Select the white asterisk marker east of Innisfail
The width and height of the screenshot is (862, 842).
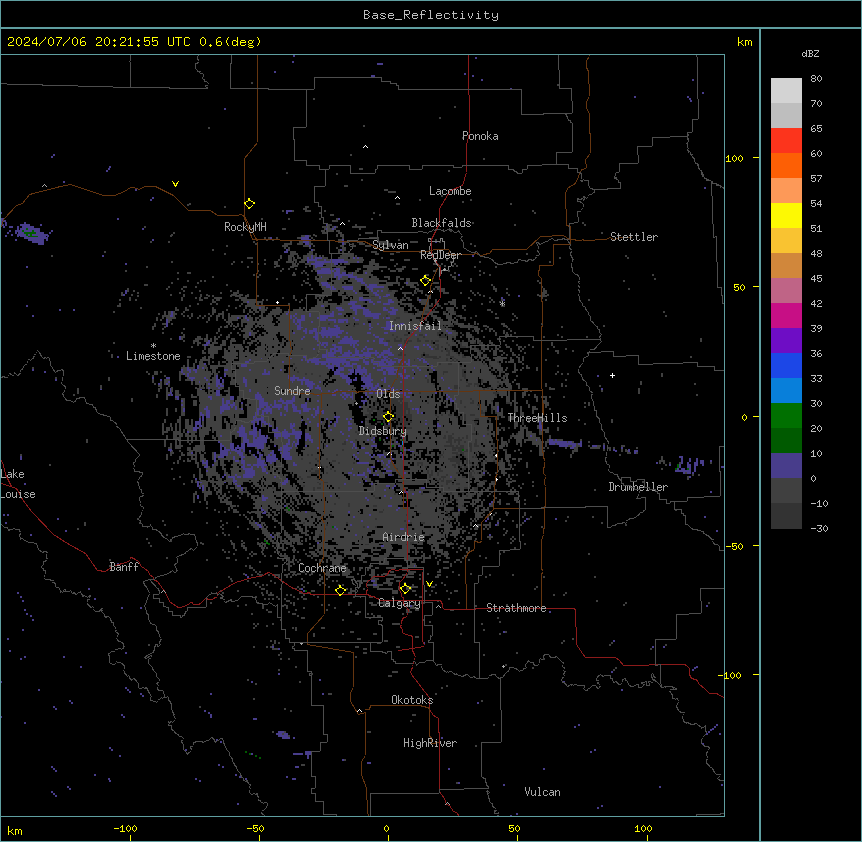[x=502, y=303]
